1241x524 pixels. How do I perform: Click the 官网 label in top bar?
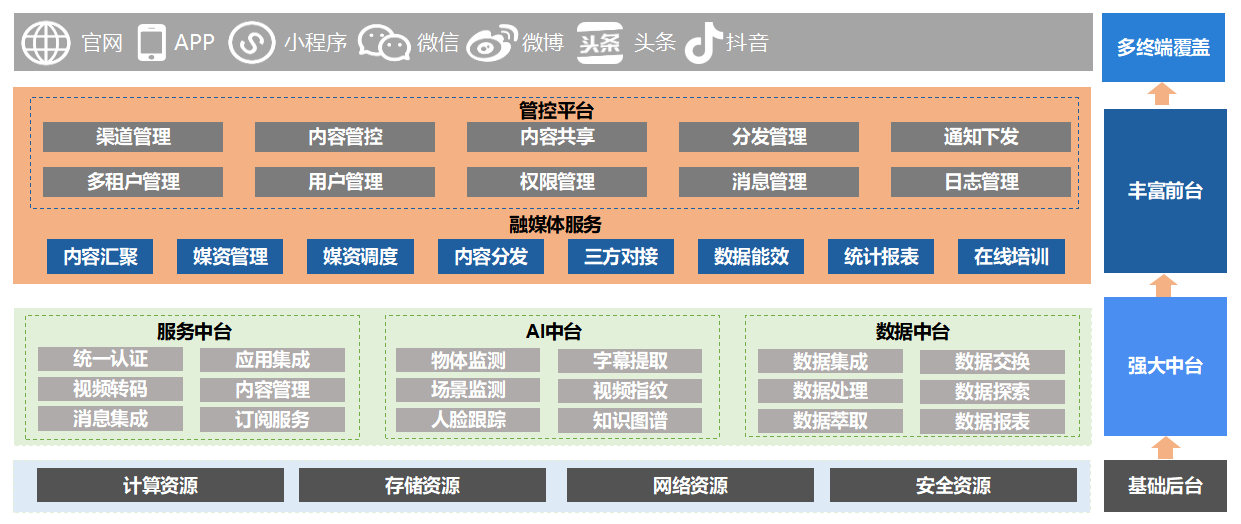102,43
